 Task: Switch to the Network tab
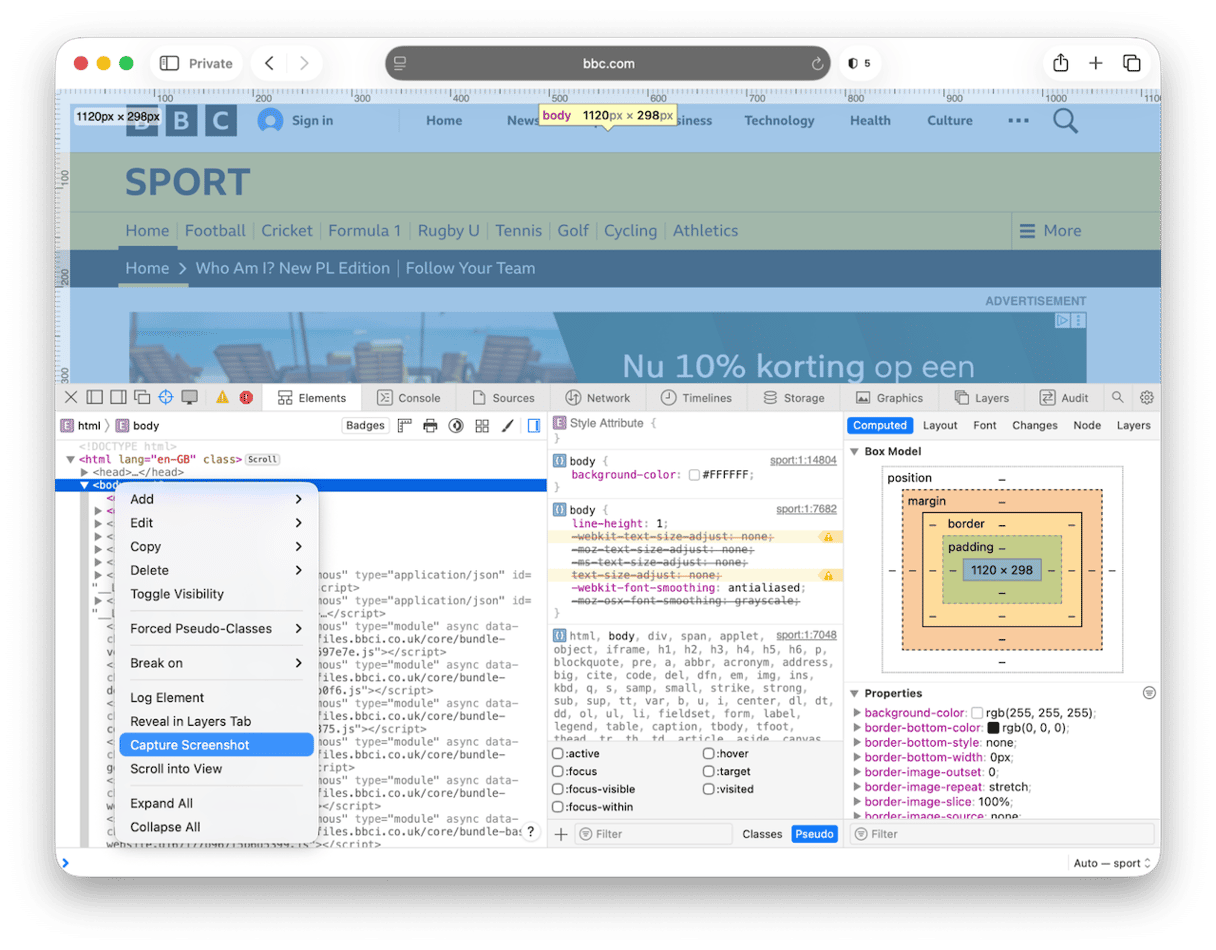[x=598, y=397]
